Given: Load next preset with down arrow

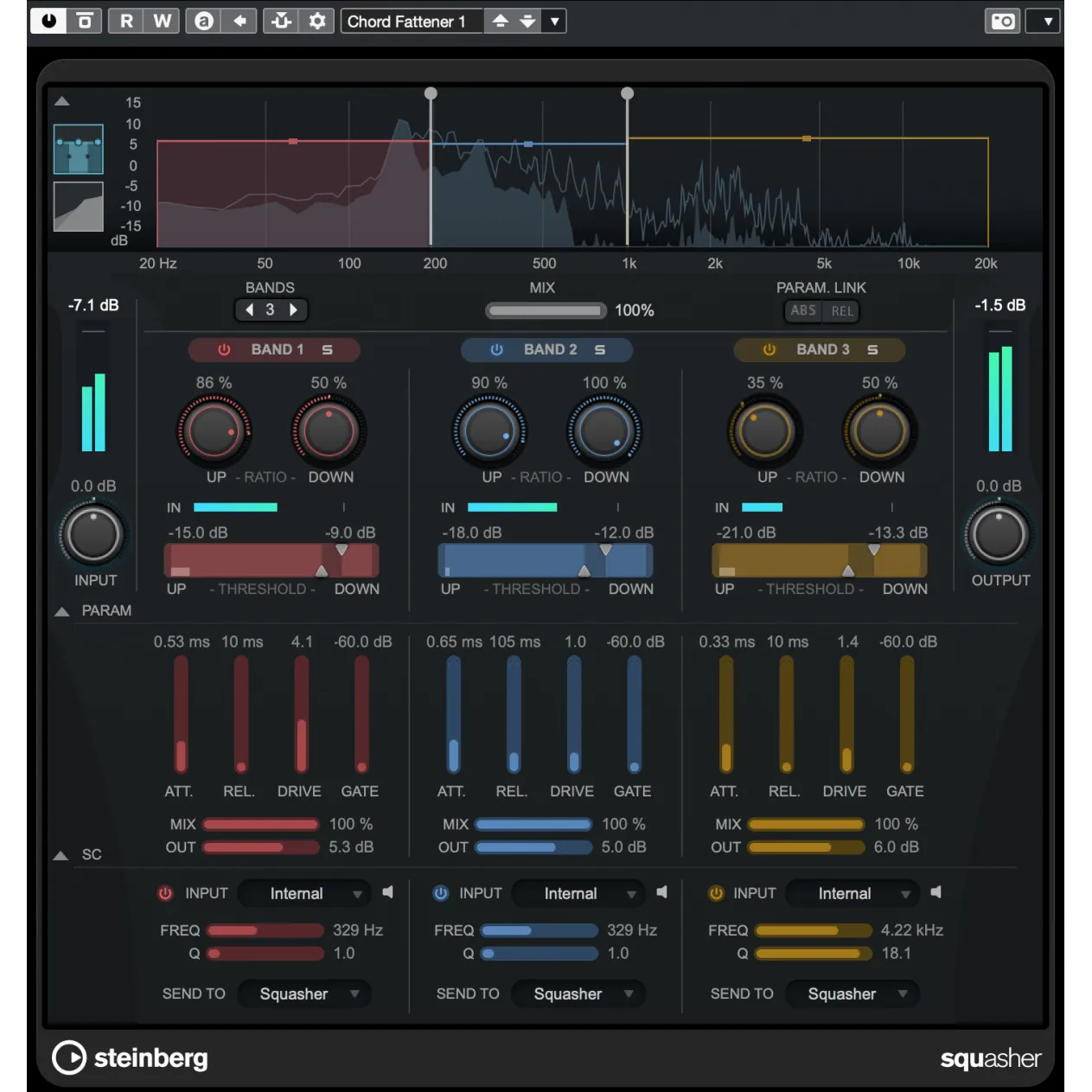Looking at the screenshot, I should (x=527, y=21).
